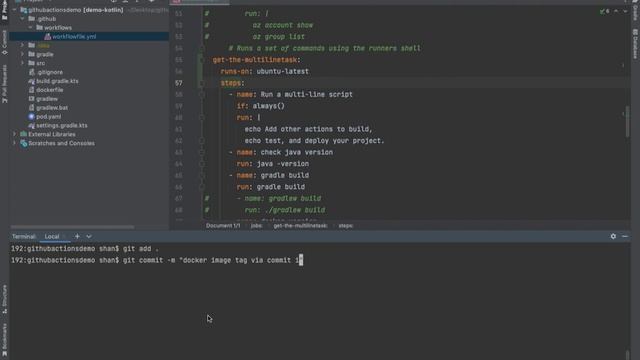Click 'get-the-multilinetask:' job line
This screenshot has height=360, width=640.
tap(256, 60)
